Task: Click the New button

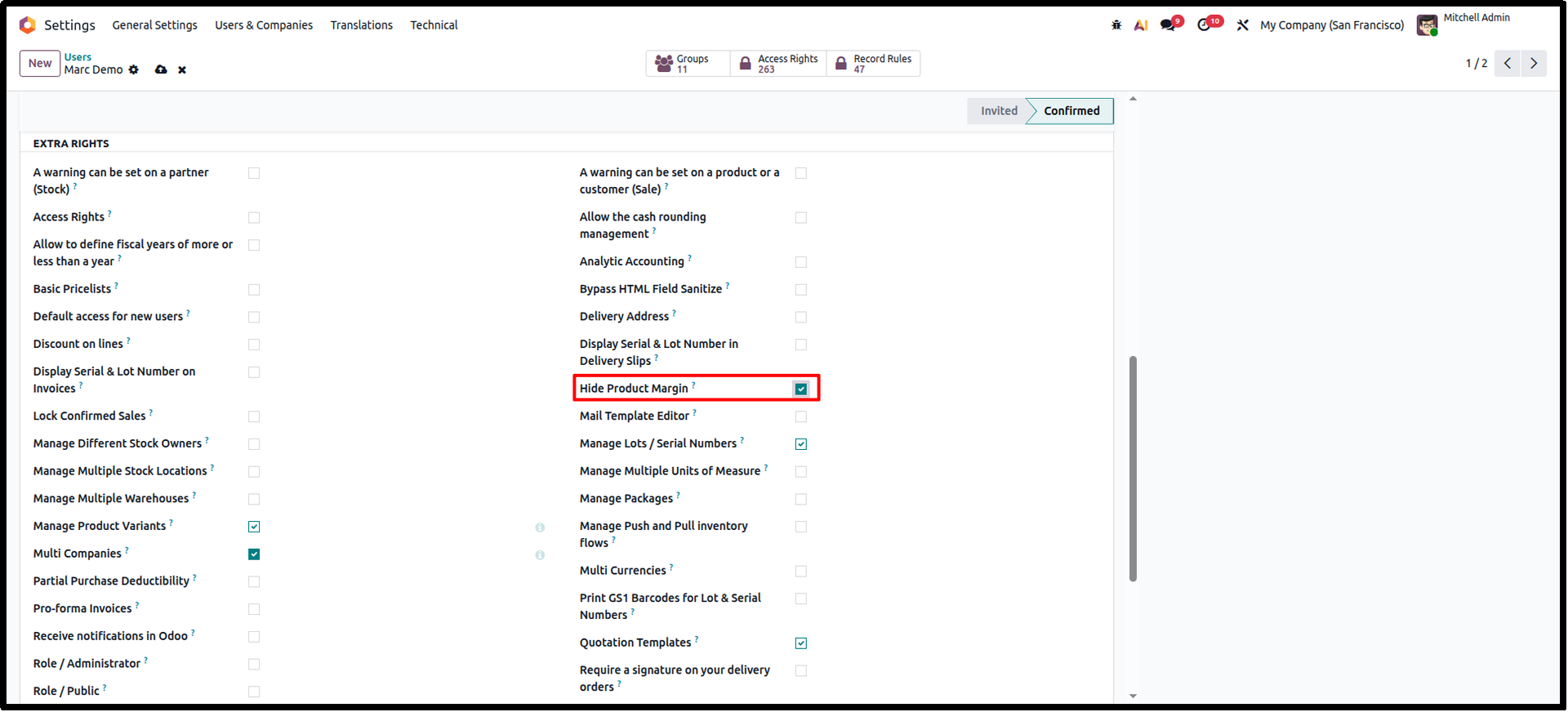Action: (x=40, y=63)
